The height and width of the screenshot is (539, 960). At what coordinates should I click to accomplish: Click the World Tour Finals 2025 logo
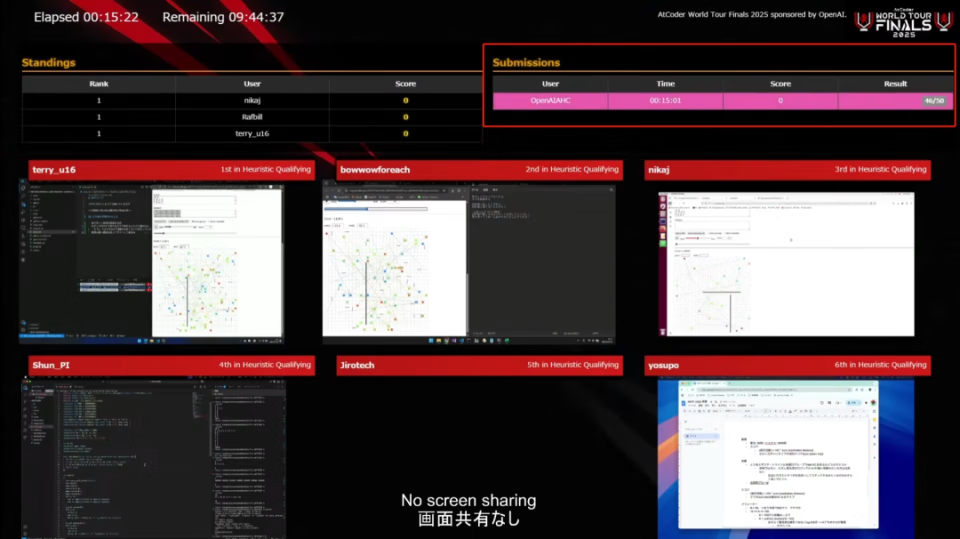click(x=904, y=23)
